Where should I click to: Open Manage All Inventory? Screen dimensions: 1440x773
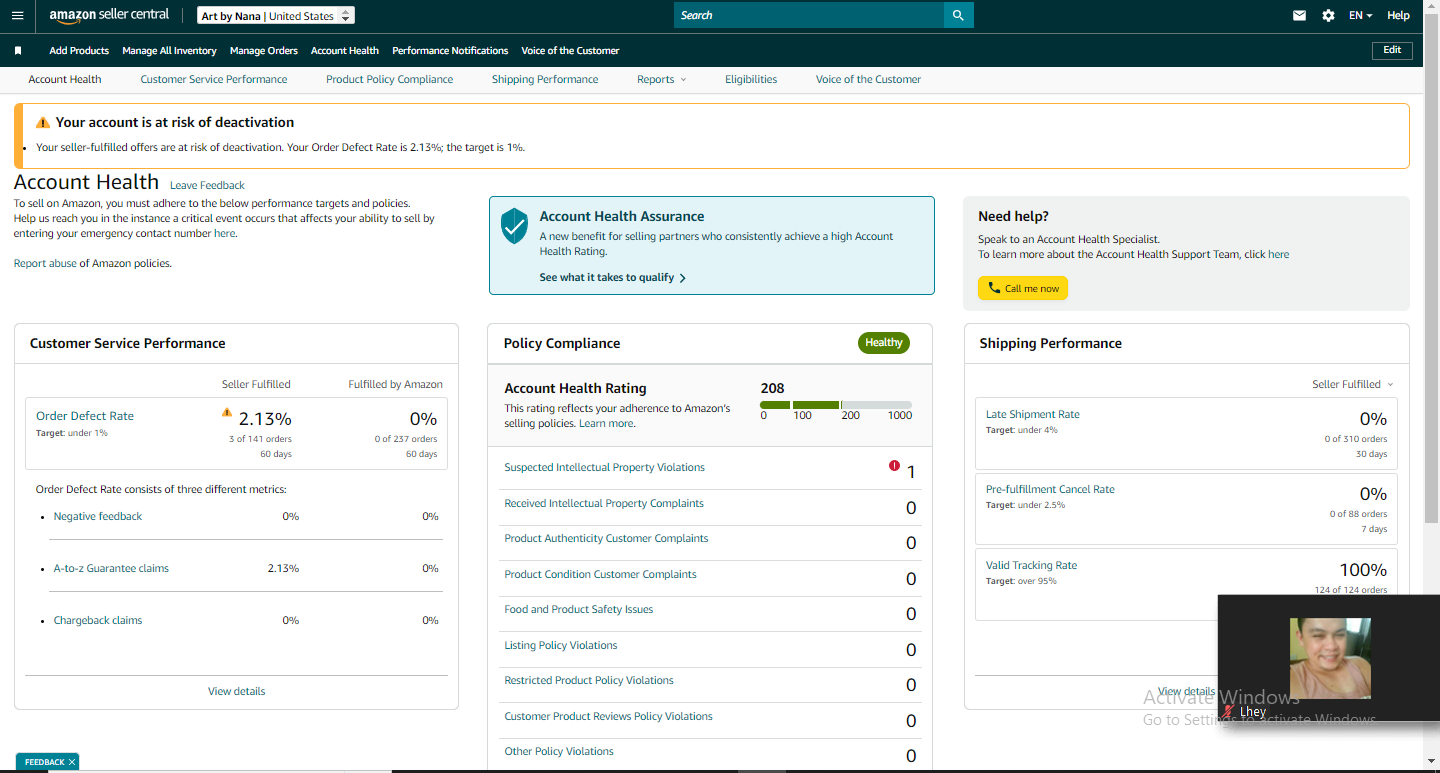(x=169, y=50)
